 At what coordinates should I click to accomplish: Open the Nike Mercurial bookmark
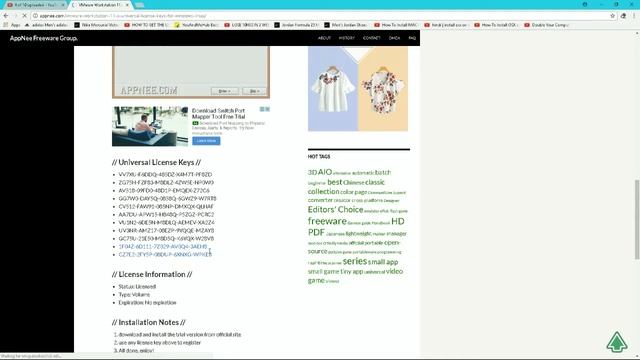click(96, 25)
